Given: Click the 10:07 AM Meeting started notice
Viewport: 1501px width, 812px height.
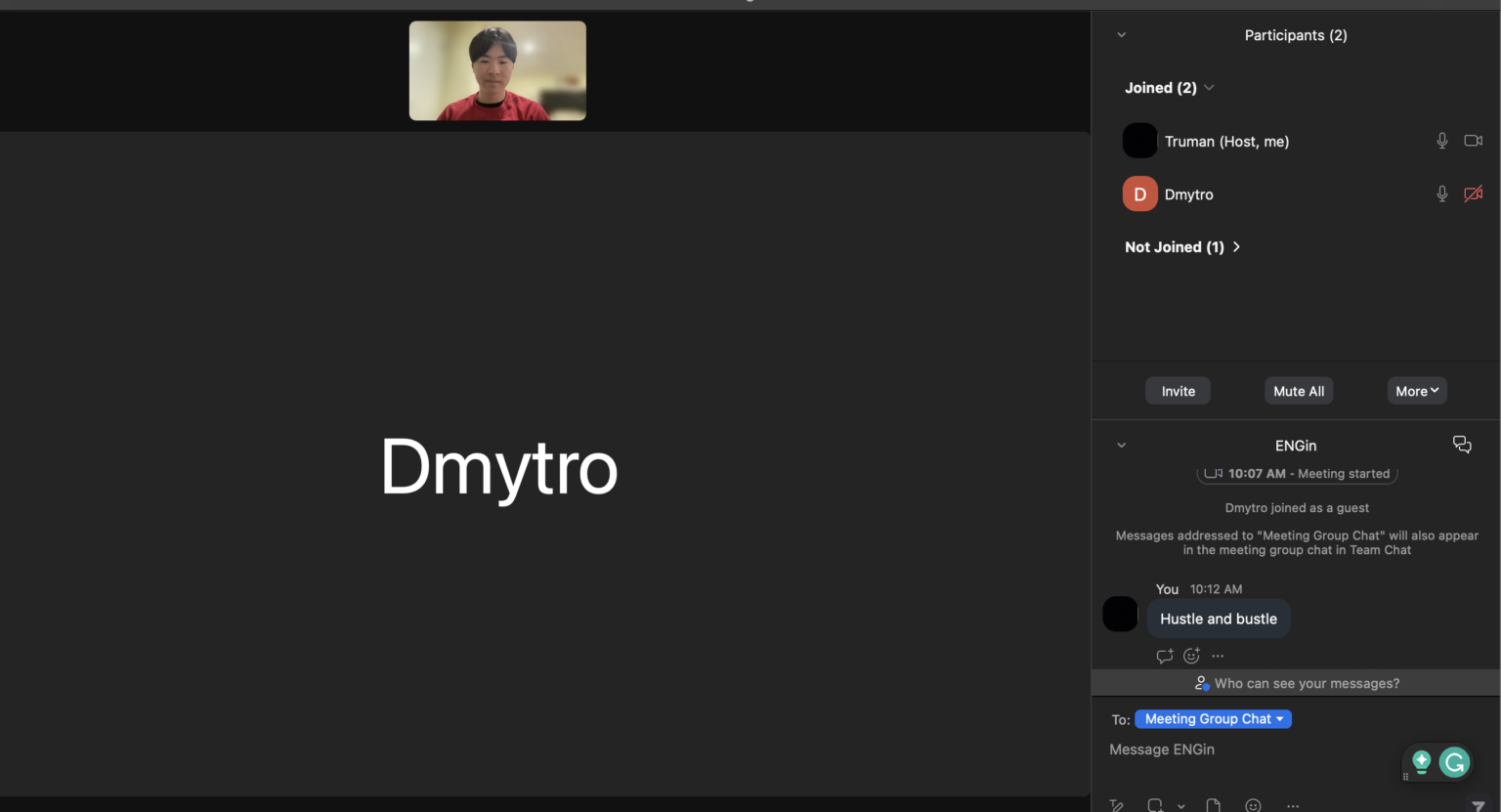Looking at the screenshot, I should [x=1297, y=474].
